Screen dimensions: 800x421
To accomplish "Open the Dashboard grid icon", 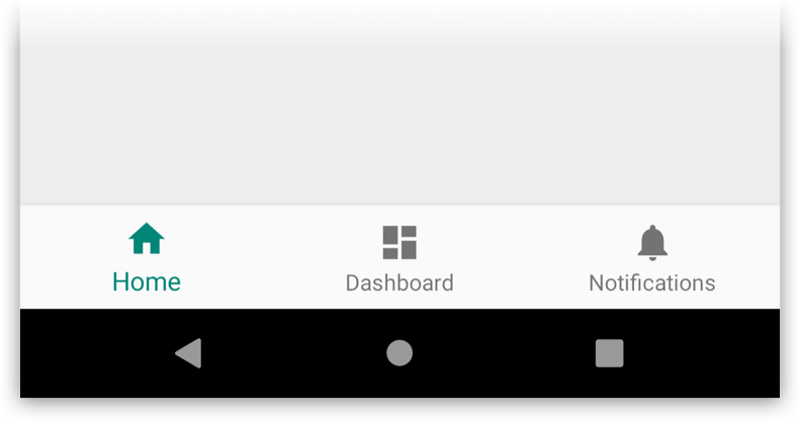I will coord(399,242).
